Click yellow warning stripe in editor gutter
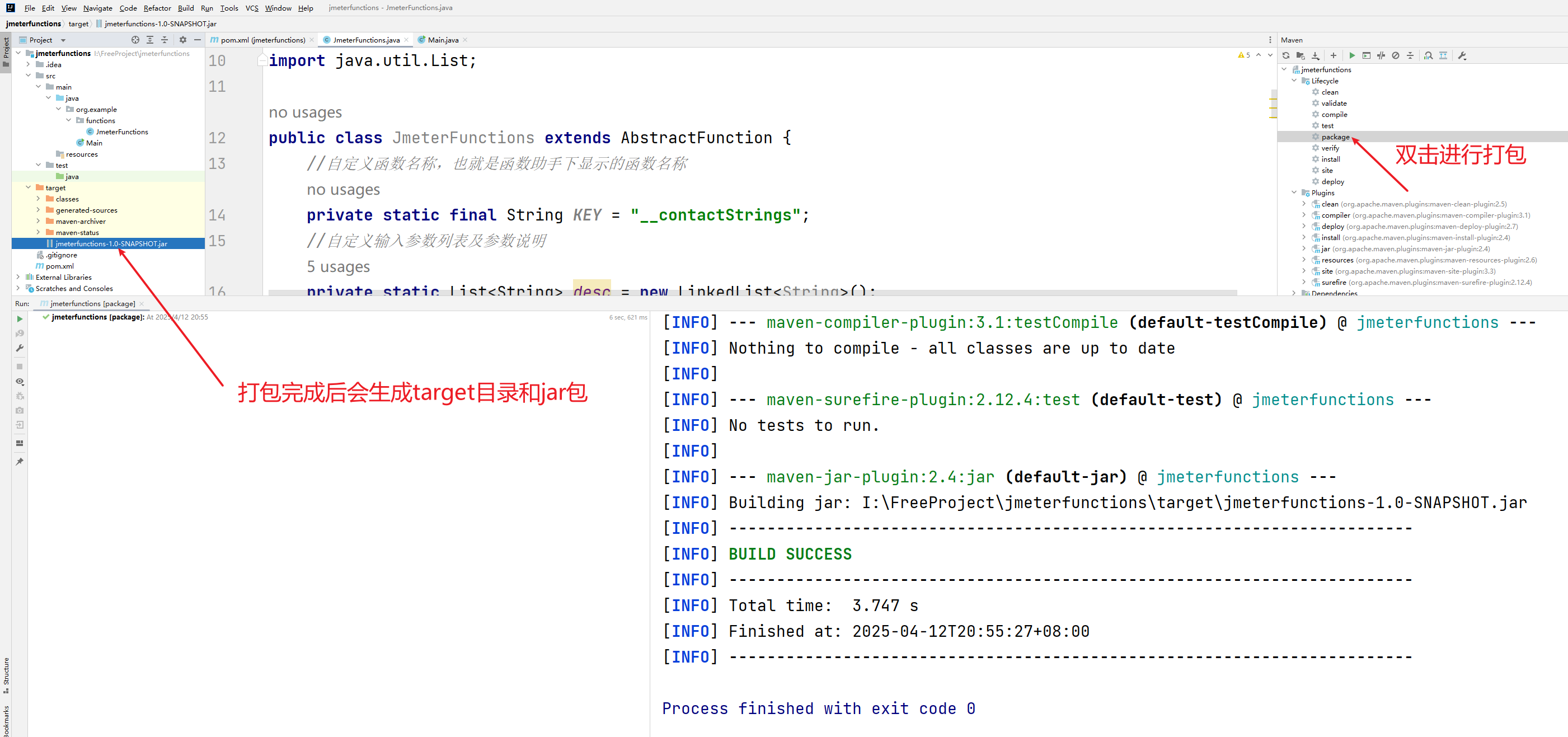The height and width of the screenshot is (737, 1568). coord(1273,100)
